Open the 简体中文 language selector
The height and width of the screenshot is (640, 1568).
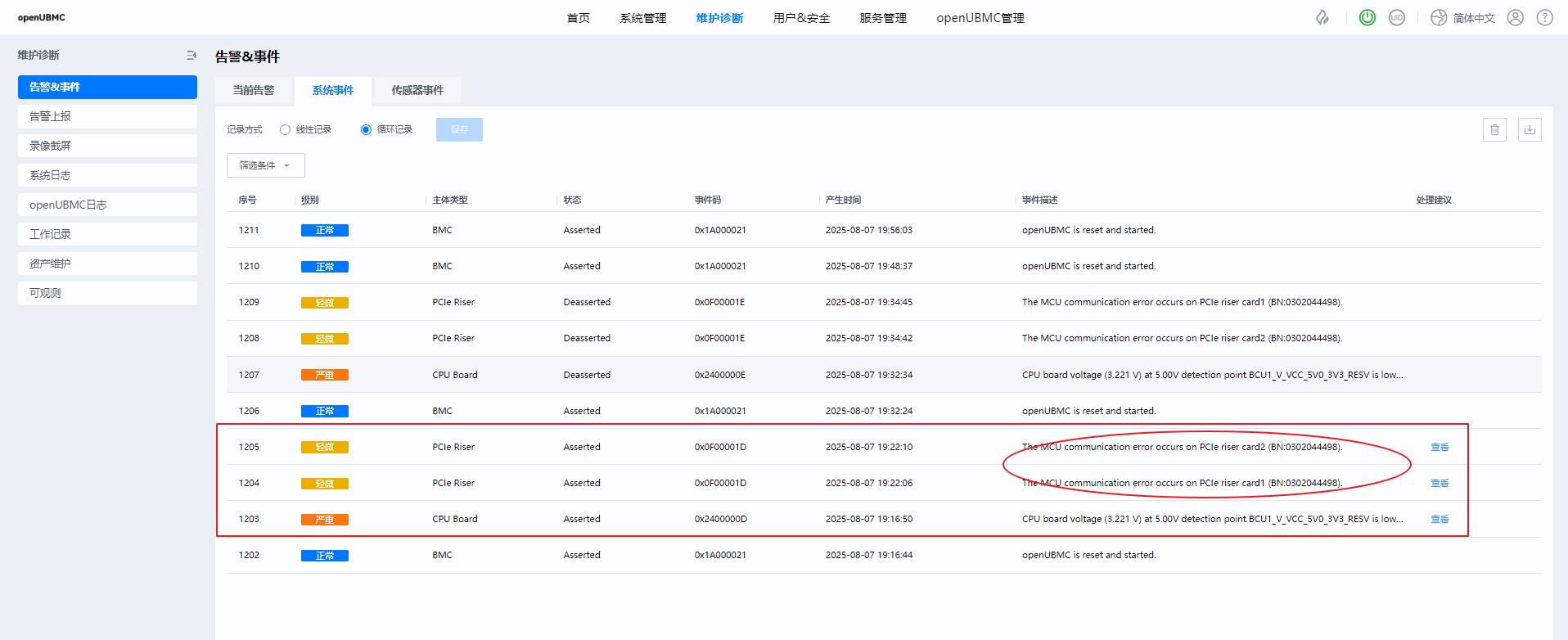click(x=1474, y=18)
